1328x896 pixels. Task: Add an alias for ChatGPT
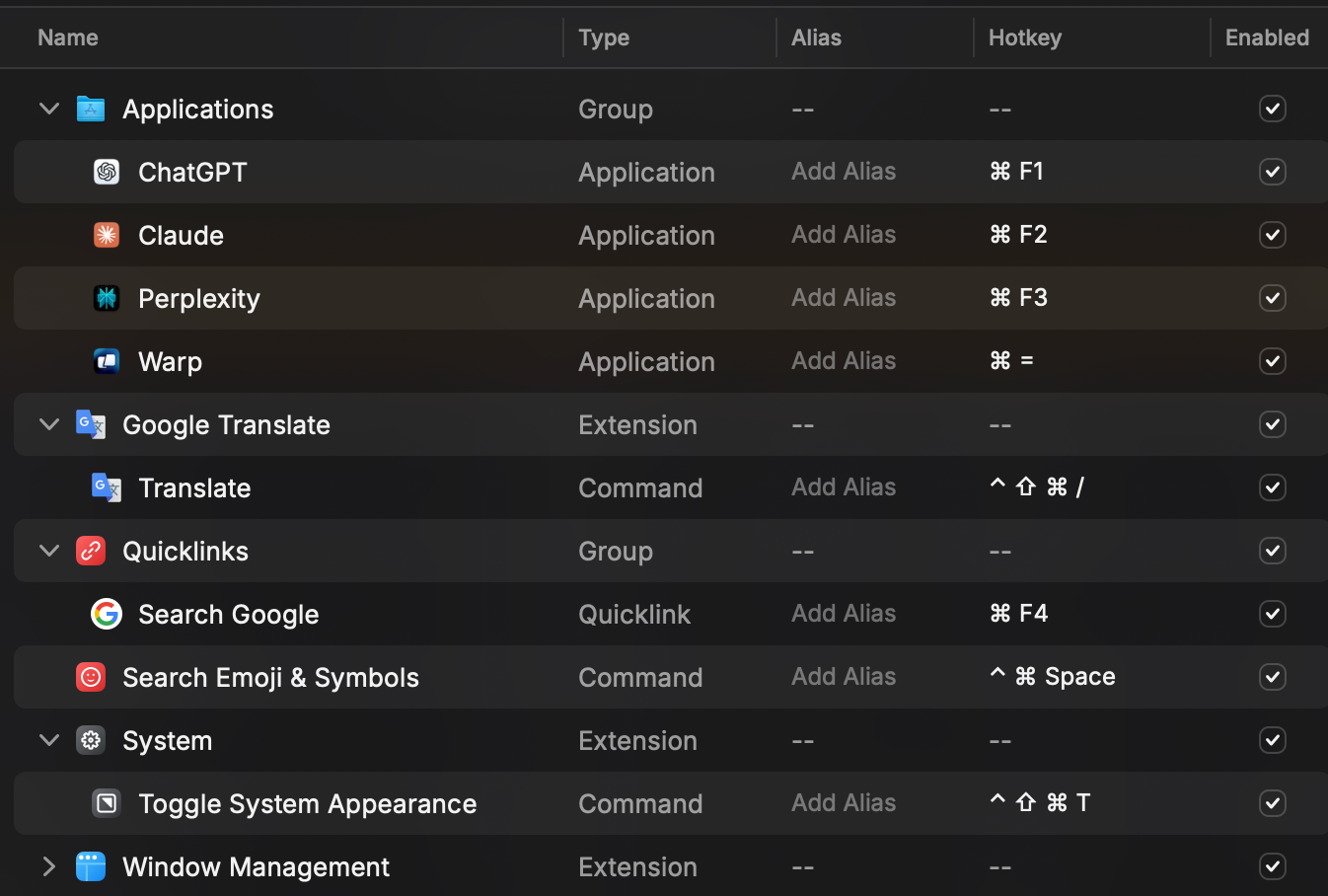(844, 172)
